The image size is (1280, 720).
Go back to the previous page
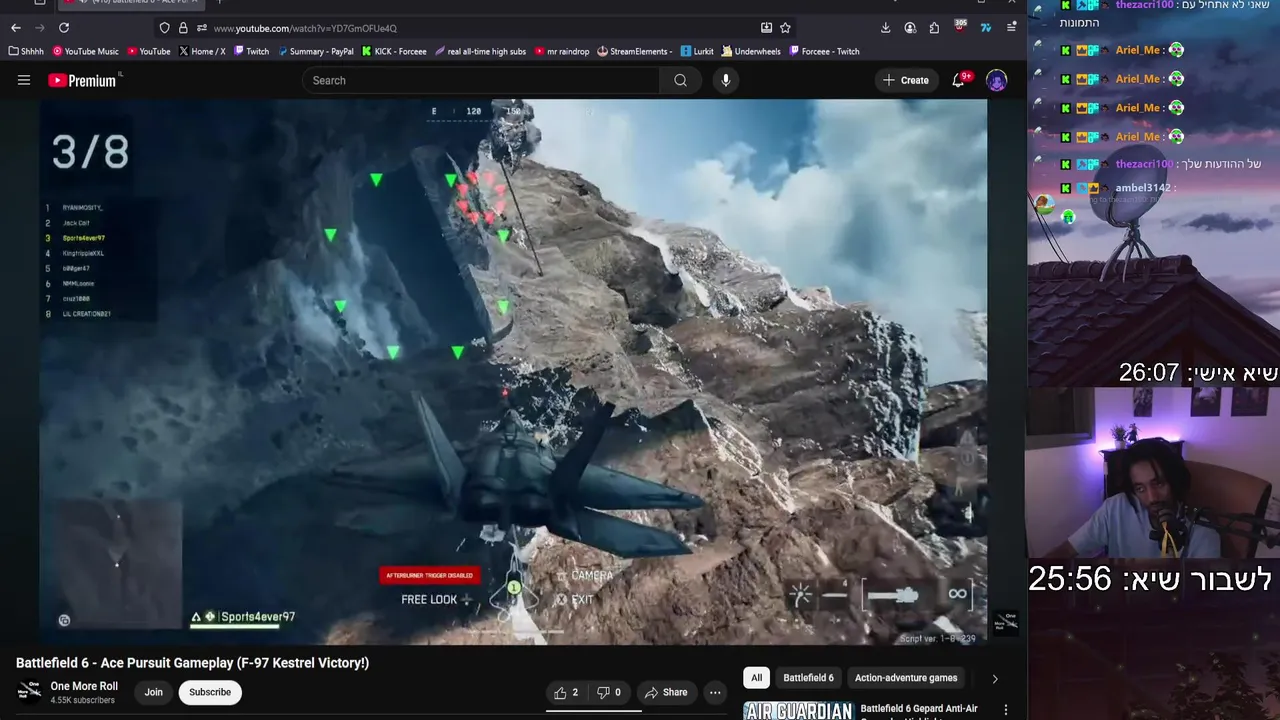(16, 28)
